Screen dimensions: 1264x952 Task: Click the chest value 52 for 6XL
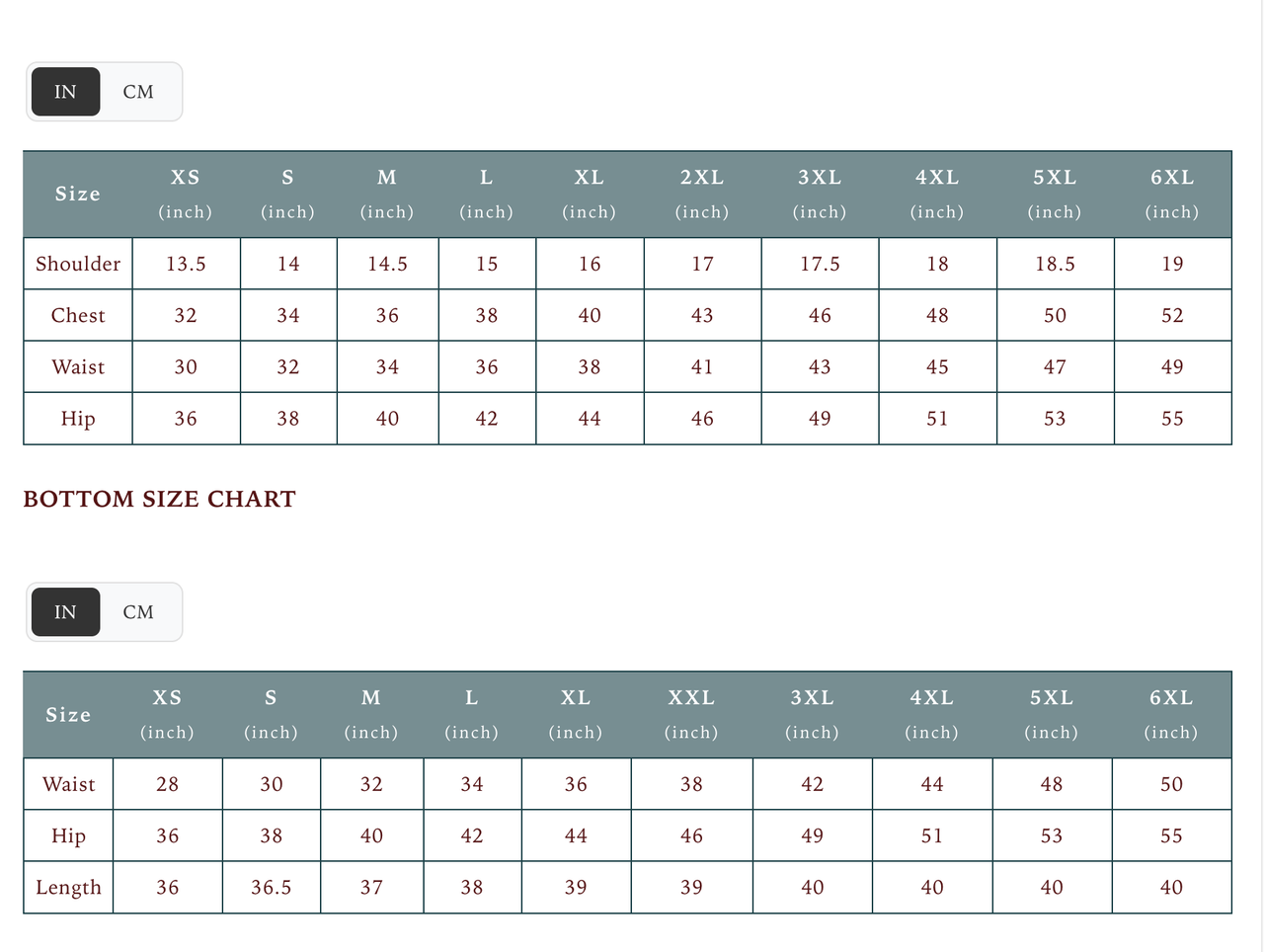coord(1172,315)
